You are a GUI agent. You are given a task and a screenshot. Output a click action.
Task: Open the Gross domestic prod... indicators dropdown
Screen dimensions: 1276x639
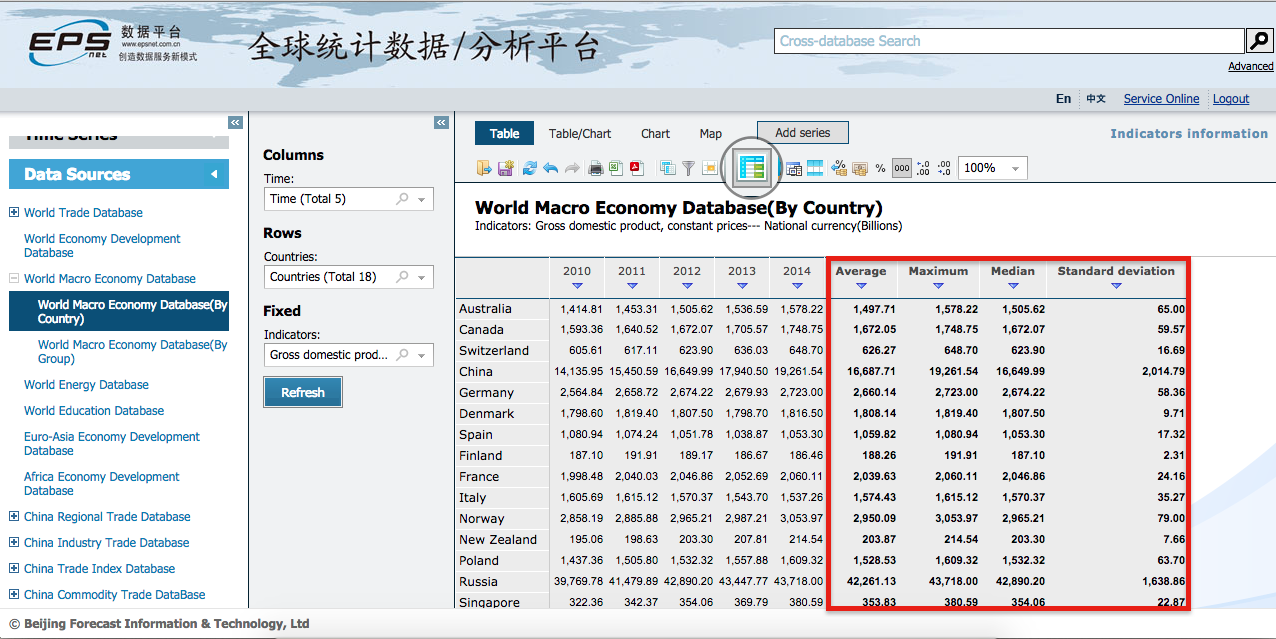(423, 356)
